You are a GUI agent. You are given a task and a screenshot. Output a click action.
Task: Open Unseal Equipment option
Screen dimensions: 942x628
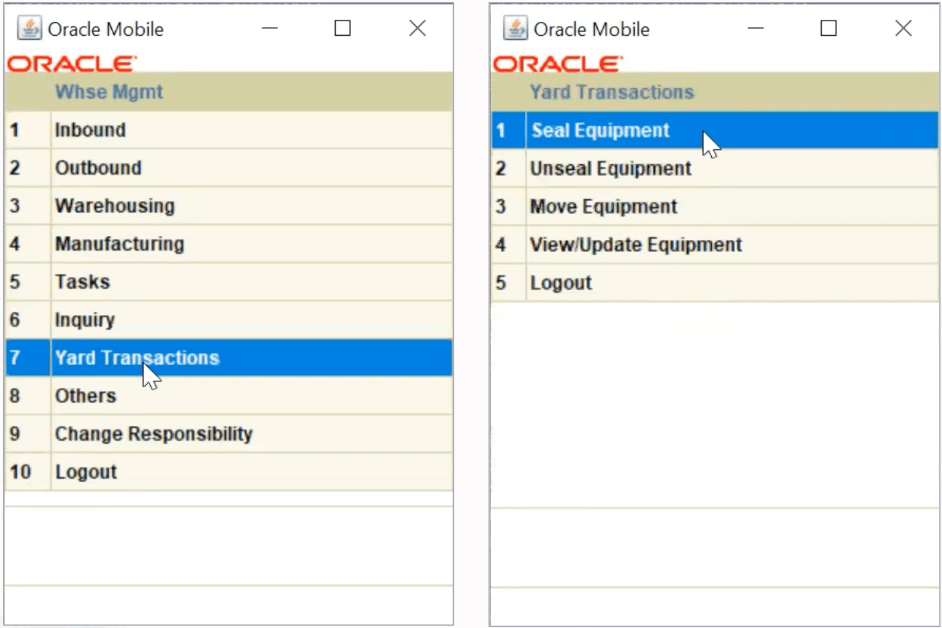click(x=715, y=168)
